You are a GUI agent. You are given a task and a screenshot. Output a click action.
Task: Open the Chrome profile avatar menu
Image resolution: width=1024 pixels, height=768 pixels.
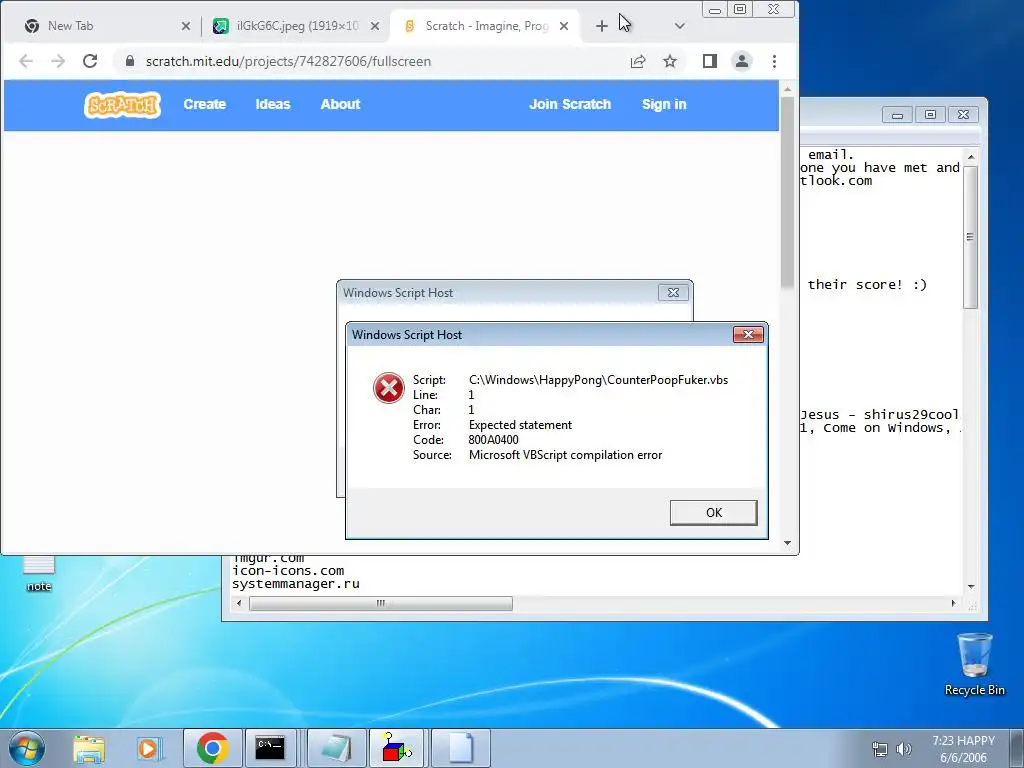[x=742, y=61]
